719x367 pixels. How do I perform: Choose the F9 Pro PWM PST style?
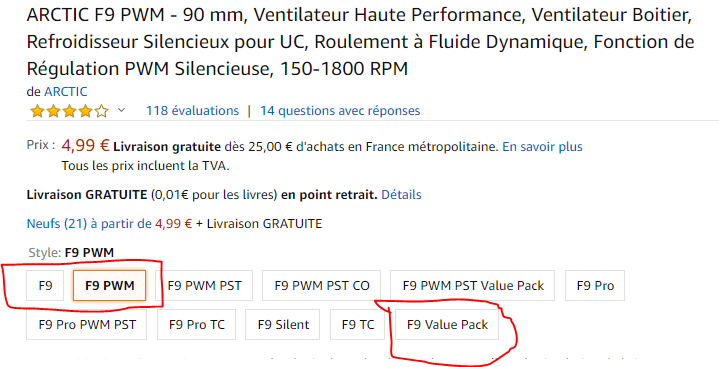point(87,324)
